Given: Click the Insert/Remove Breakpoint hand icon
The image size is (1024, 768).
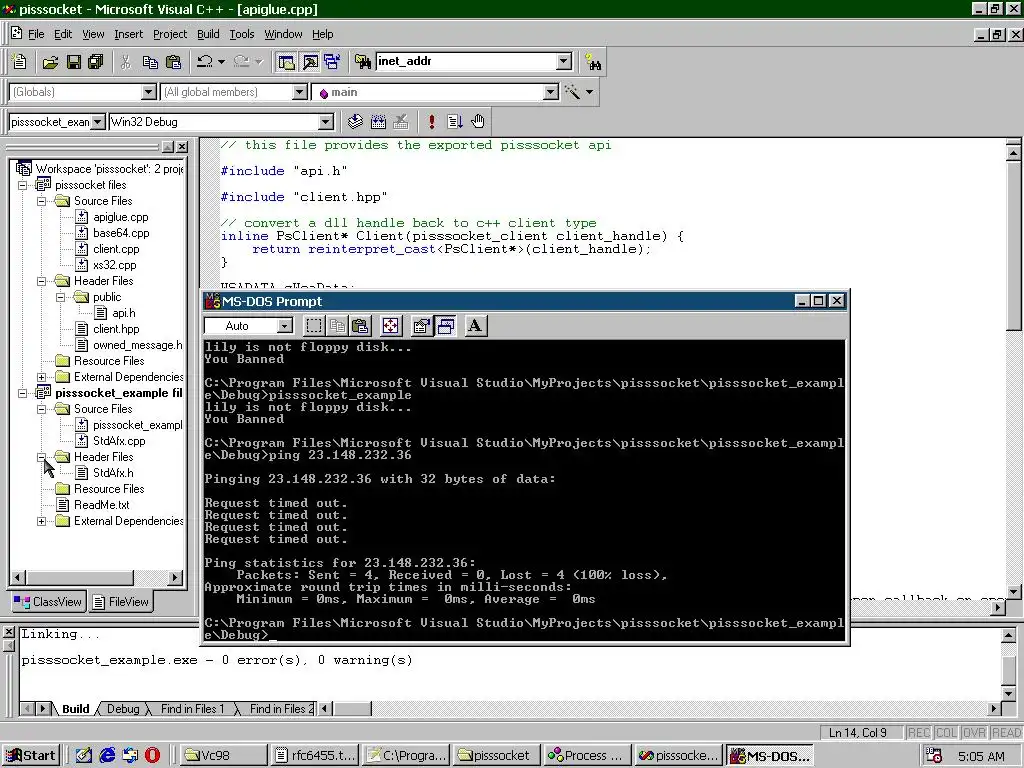Looking at the screenshot, I should [478, 121].
